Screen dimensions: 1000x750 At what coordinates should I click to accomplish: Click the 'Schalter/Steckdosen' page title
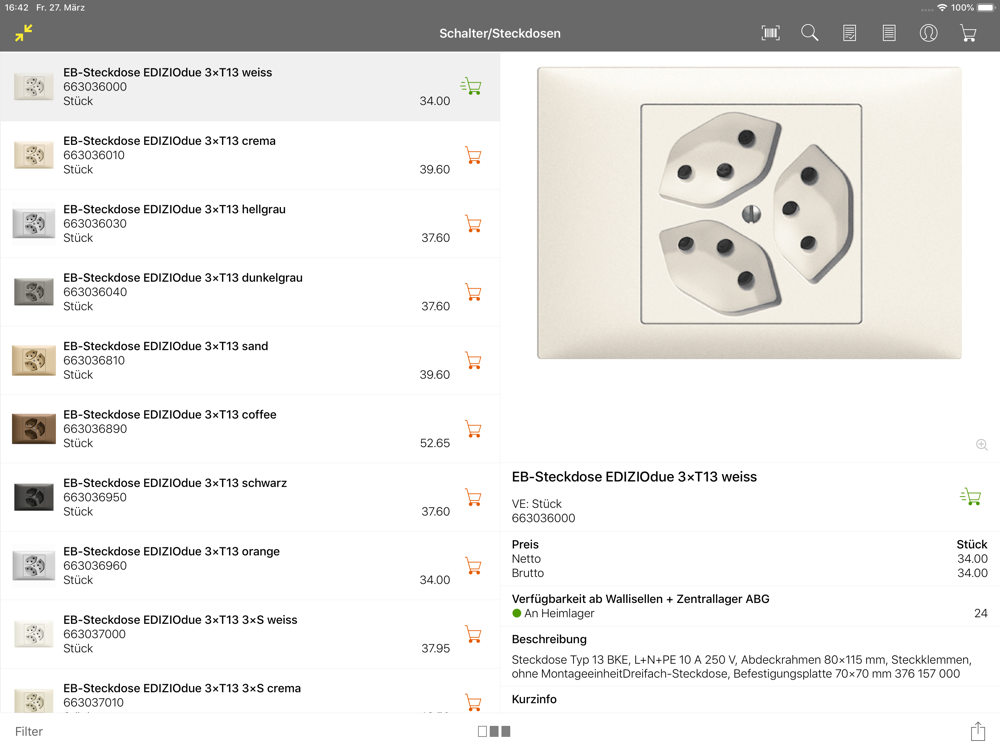[500, 33]
